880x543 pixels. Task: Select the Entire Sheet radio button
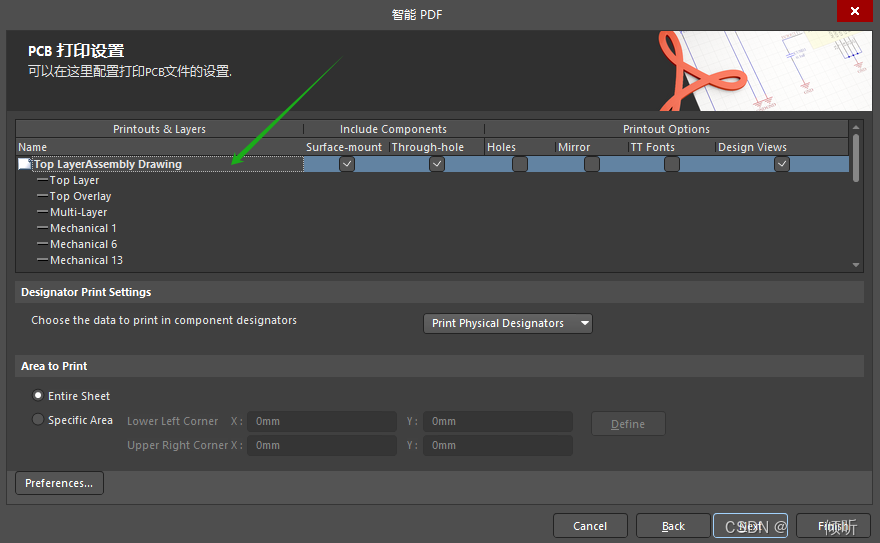click(x=38, y=395)
